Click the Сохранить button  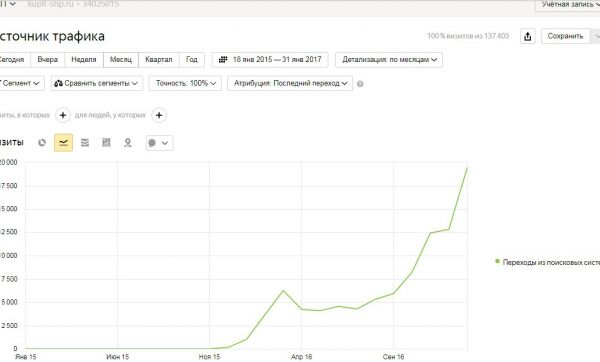click(565, 36)
